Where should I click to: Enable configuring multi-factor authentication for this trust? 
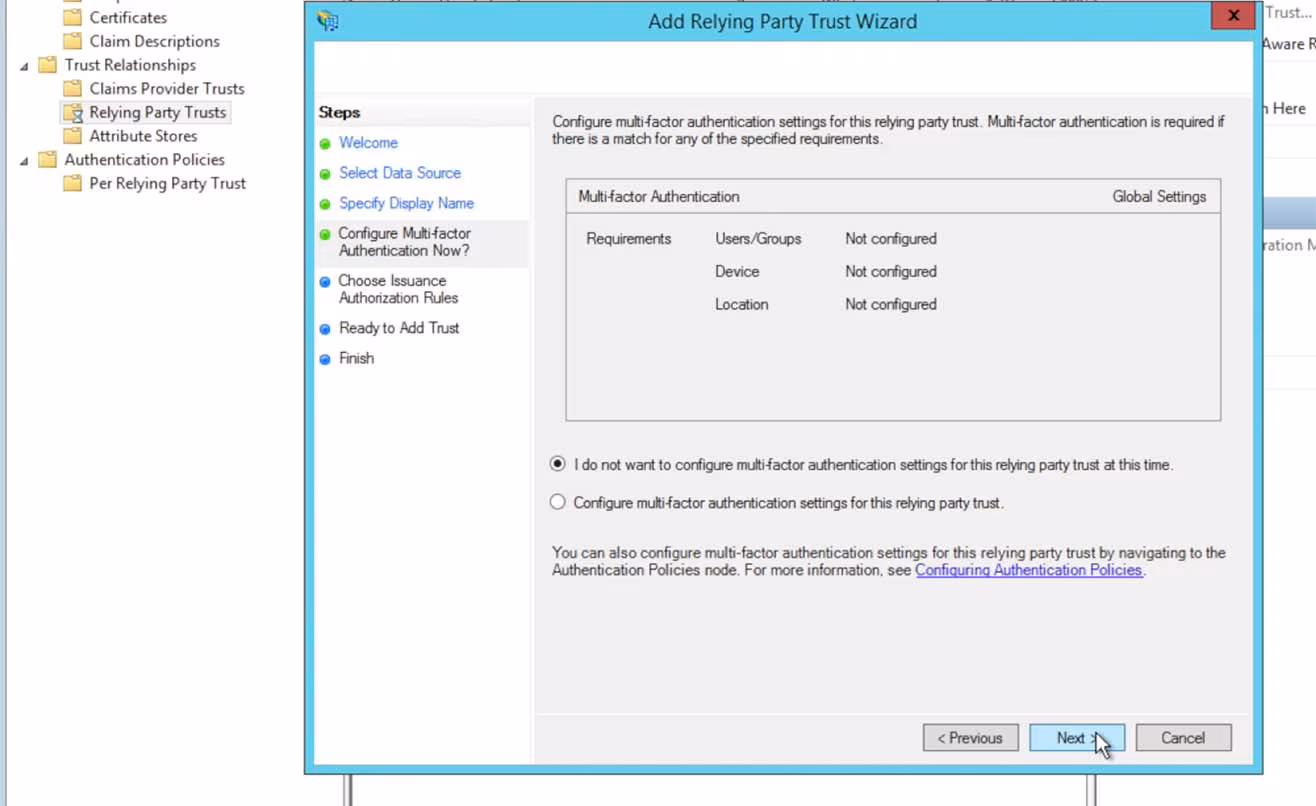(557, 501)
